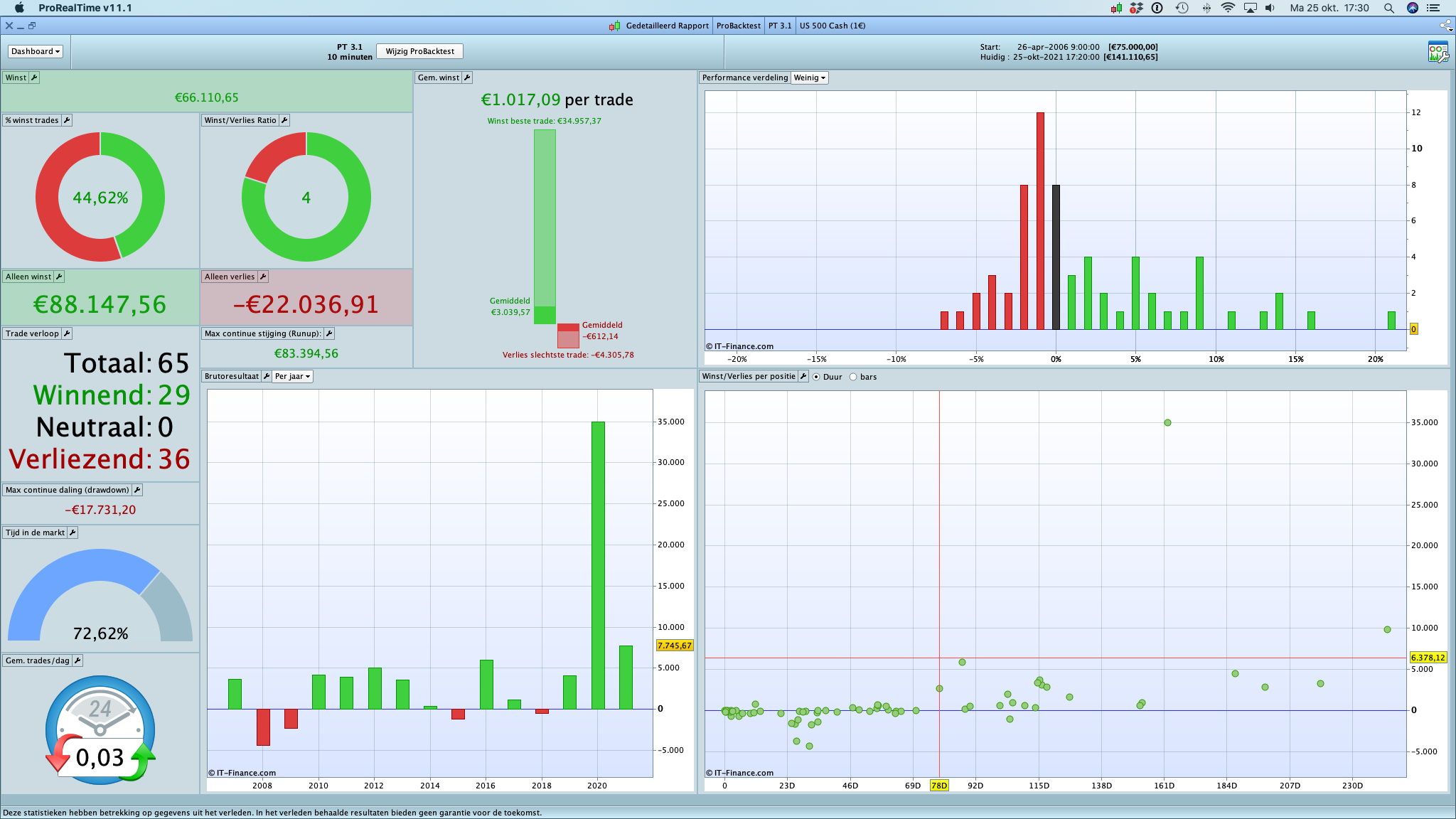Click the share icon in the title bar
This screenshot has height=819, width=1456.
1445,26
